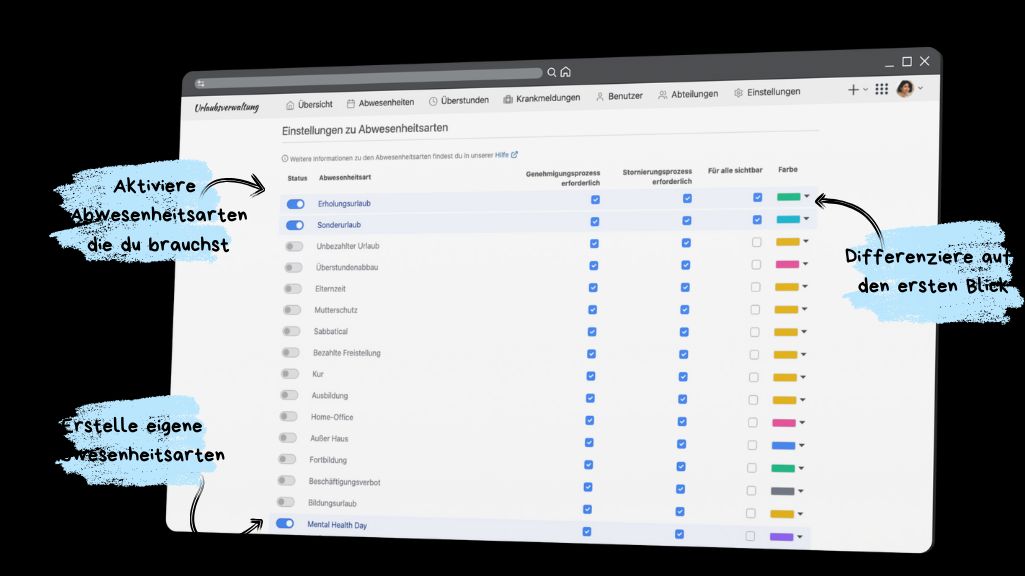
Task: Turn on the Home-Office toggle
Action: pos(288,416)
